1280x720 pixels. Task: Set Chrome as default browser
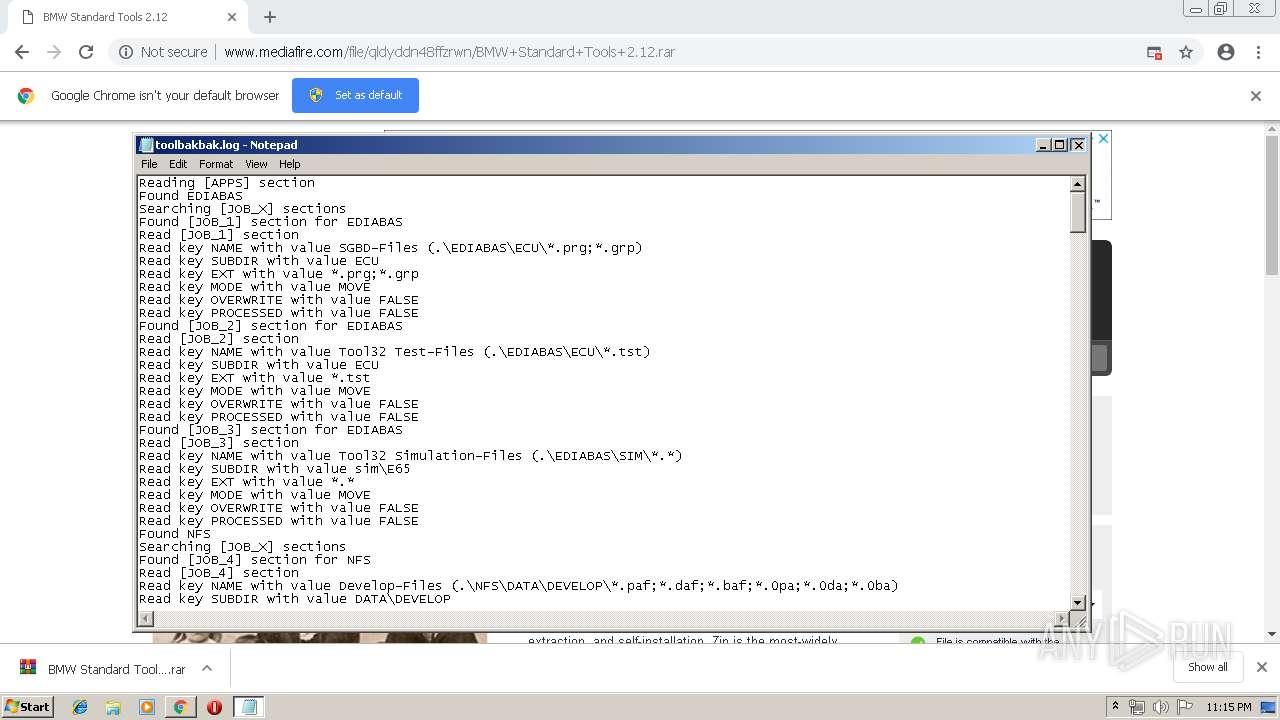355,95
